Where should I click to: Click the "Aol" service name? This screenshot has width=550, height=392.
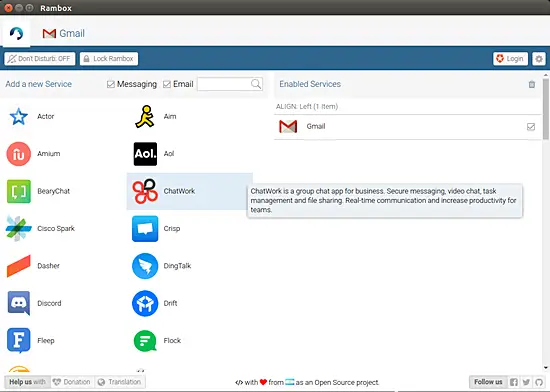169,154
